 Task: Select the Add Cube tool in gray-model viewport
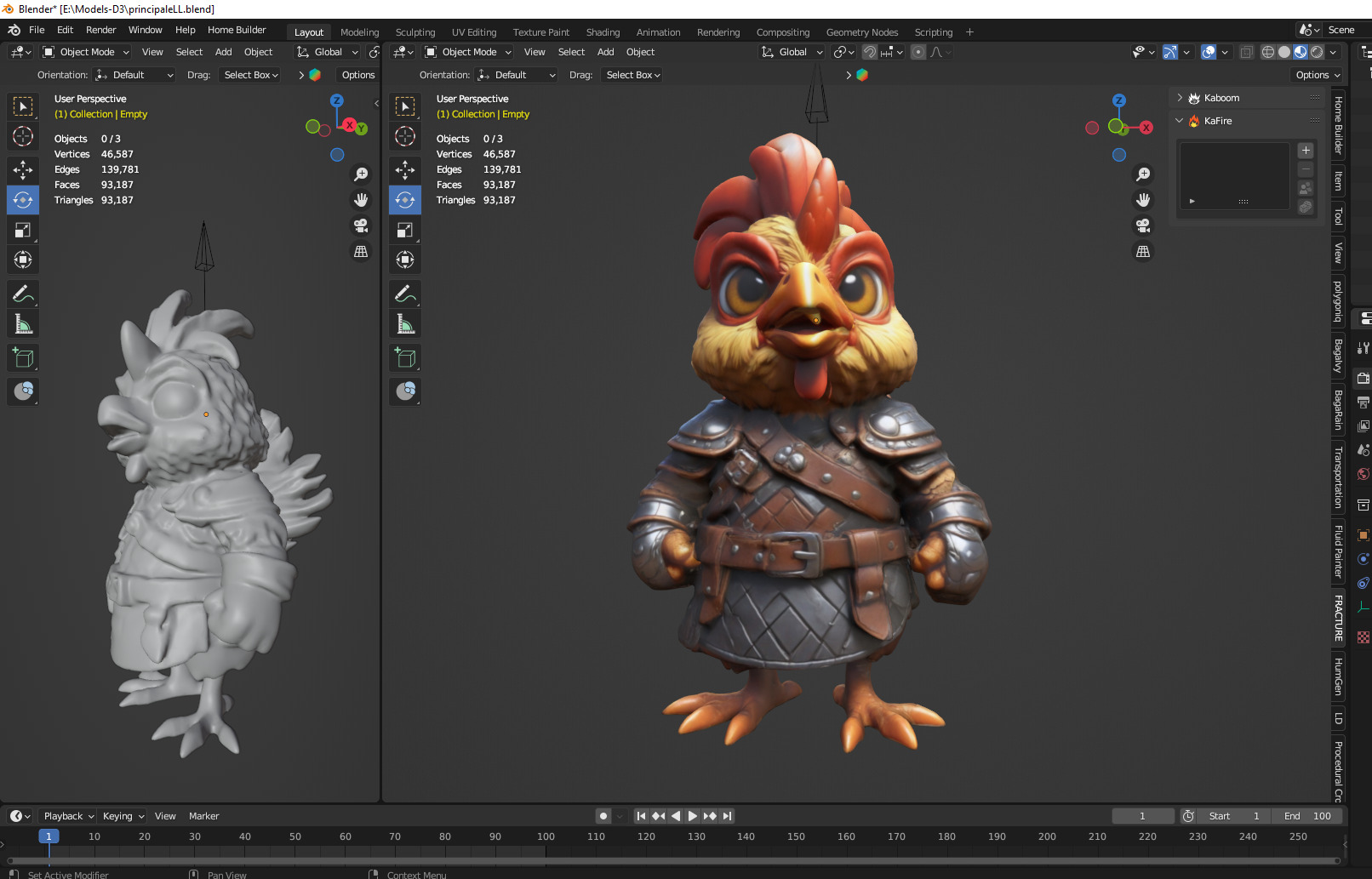click(x=23, y=358)
